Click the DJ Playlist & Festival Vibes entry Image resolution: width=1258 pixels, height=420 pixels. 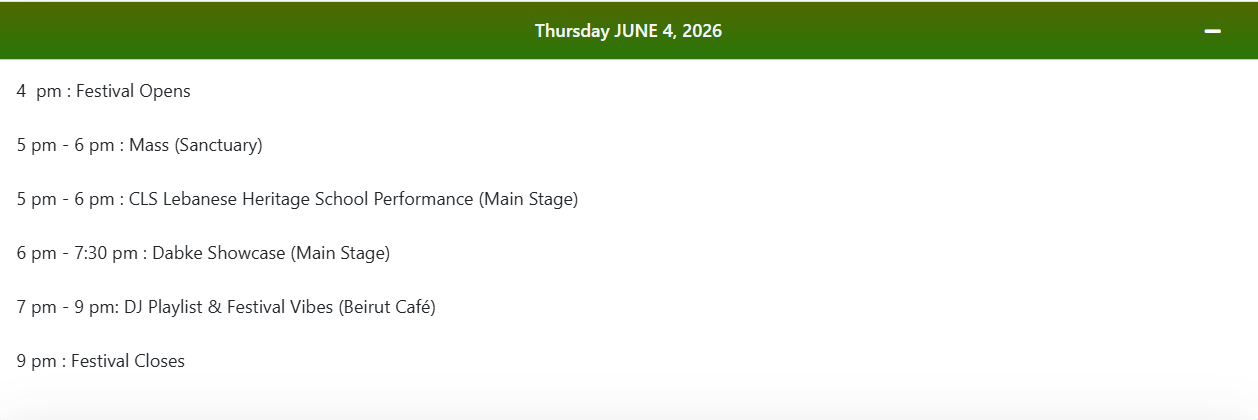(x=226, y=307)
